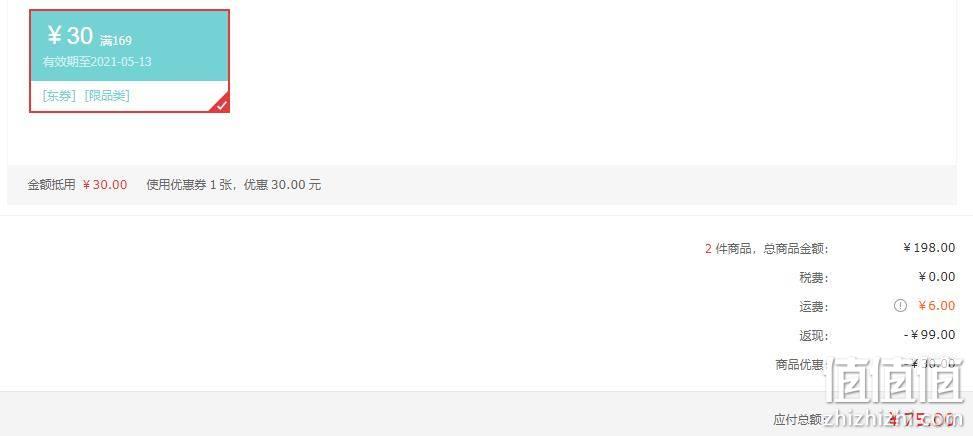
Task: Click the 商品优惠 label
Action: (802, 365)
